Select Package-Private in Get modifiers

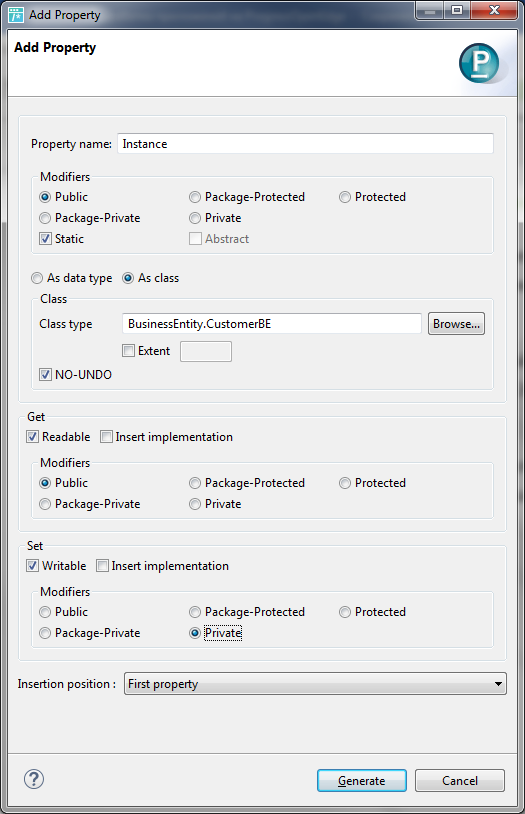[x=45, y=504]
